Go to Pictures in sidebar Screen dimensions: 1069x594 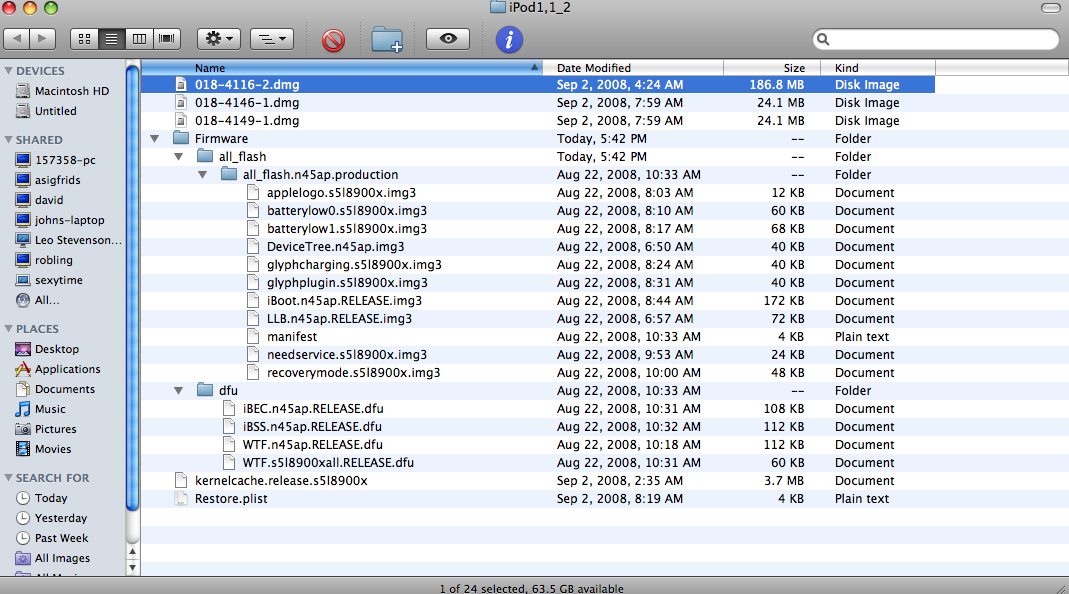pyautogui.click(x=46, y=429)
